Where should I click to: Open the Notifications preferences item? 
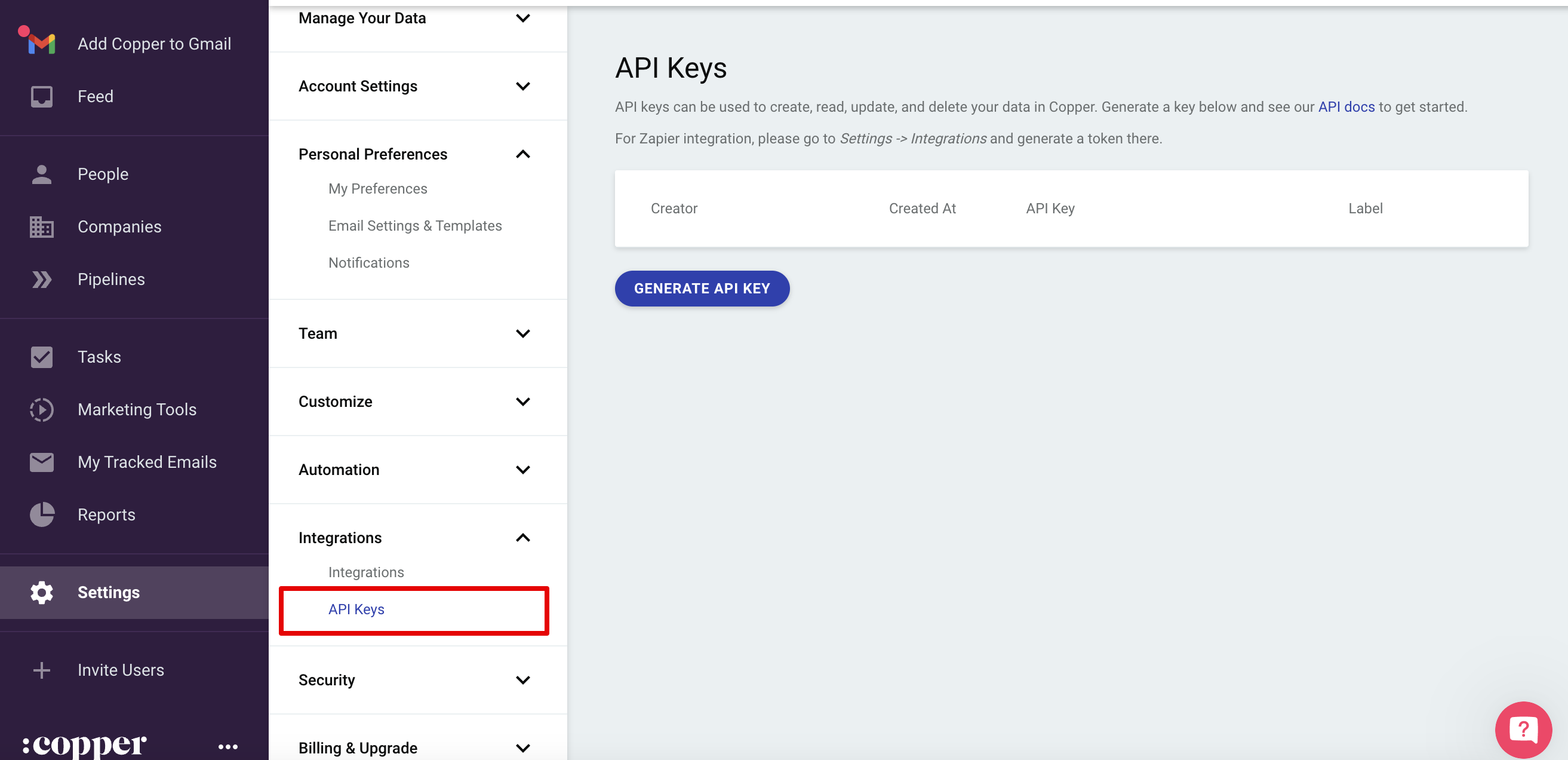(x=368, y=262)
